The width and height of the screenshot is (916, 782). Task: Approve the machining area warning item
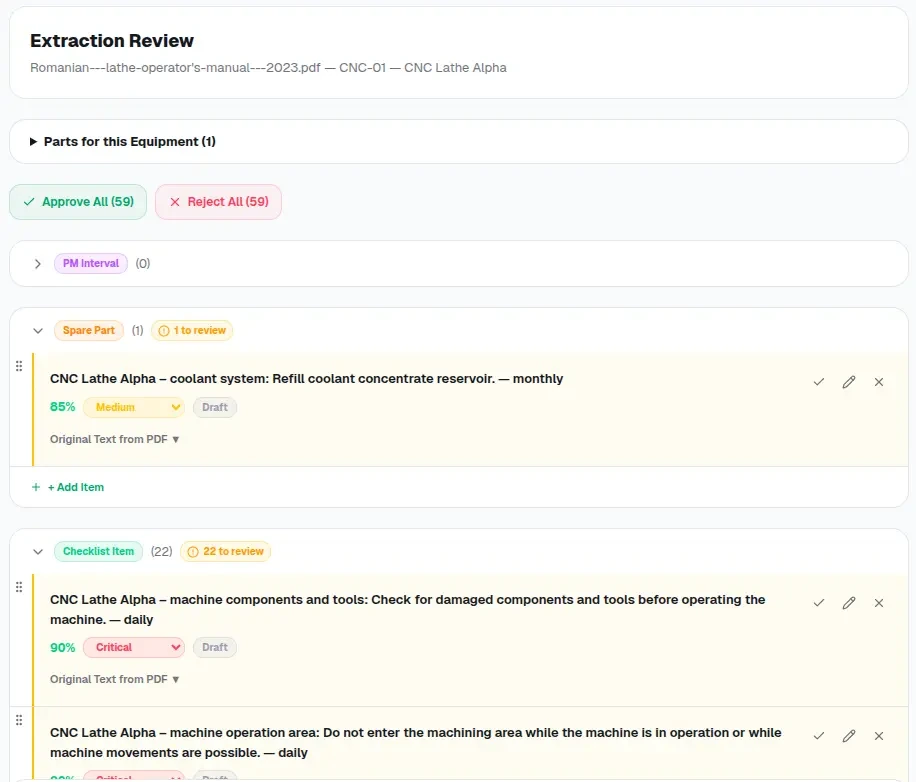pyautogui.click(x=818, y=736)
